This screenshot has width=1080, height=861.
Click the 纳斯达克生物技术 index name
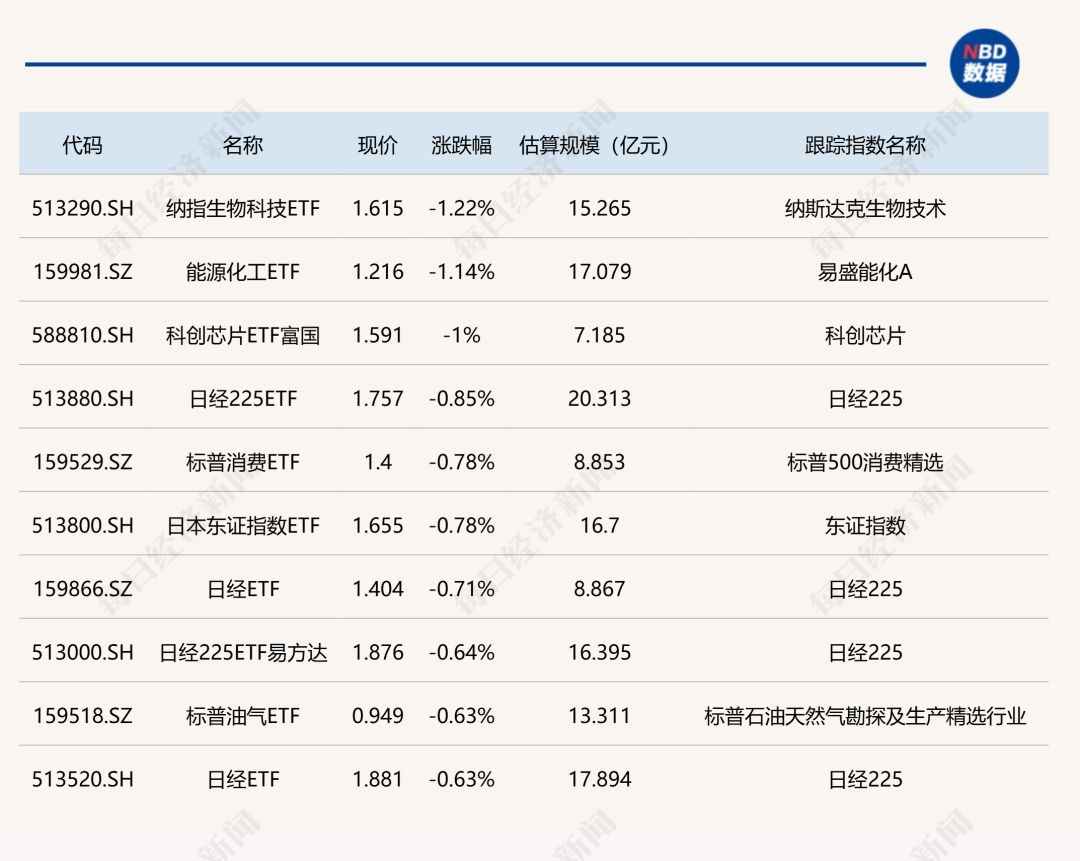[x=865, y=208]
